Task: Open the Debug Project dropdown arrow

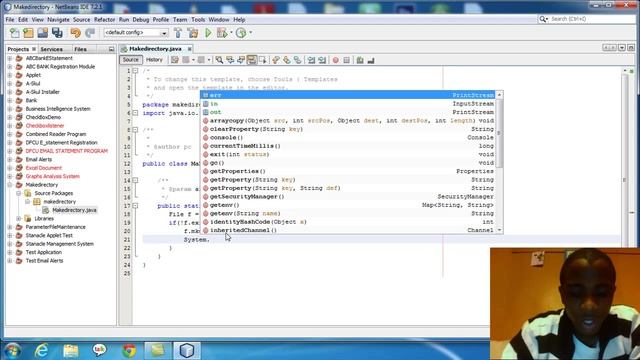Action: [x=231, y=33]
